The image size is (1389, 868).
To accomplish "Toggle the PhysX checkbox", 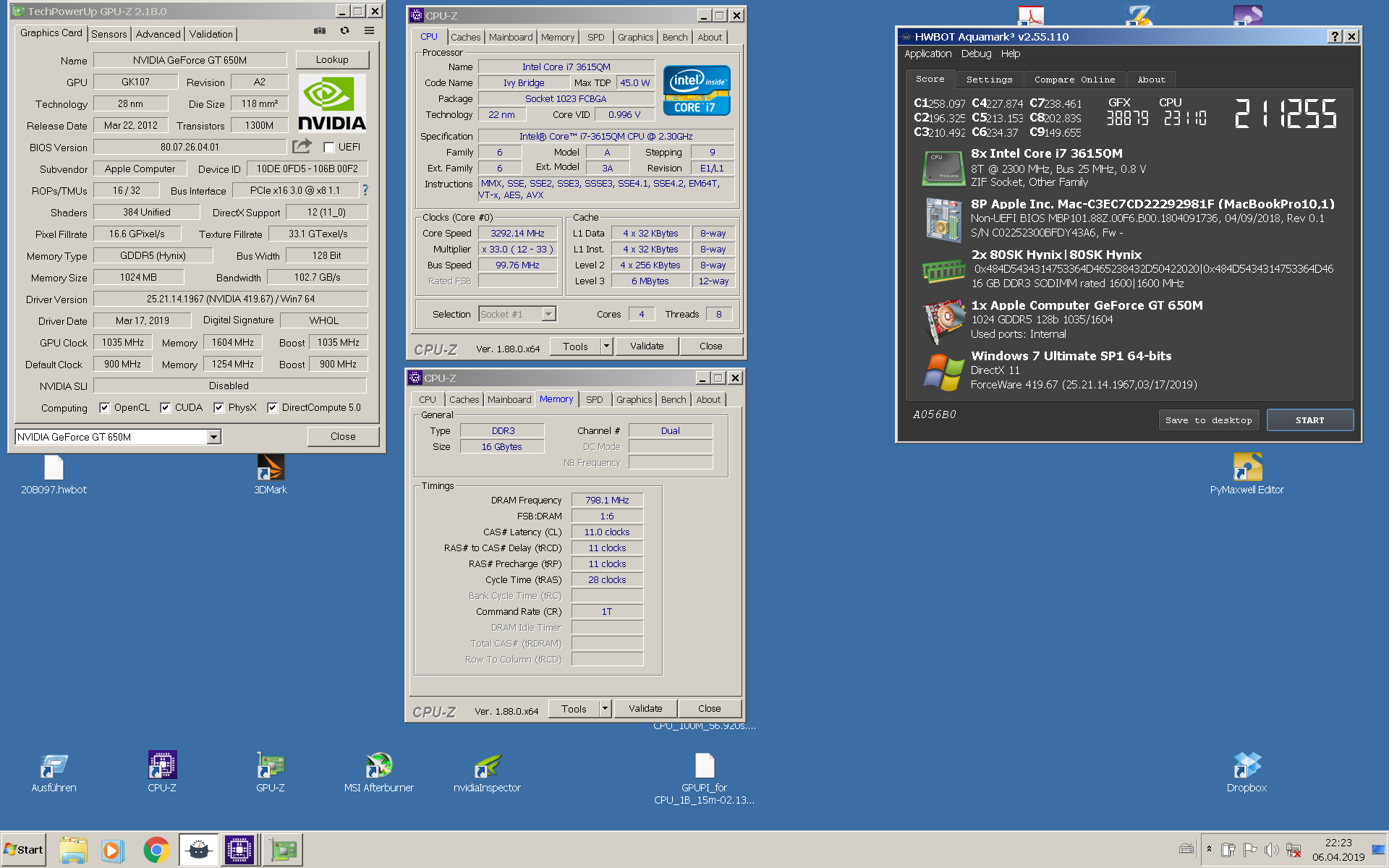I will 218,407.
